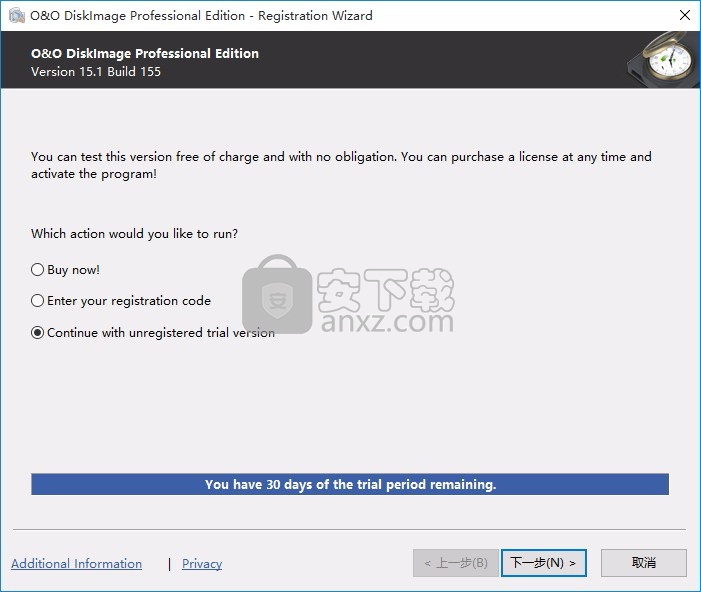Click "Which action would you like to run?" text

coord(134,234)
